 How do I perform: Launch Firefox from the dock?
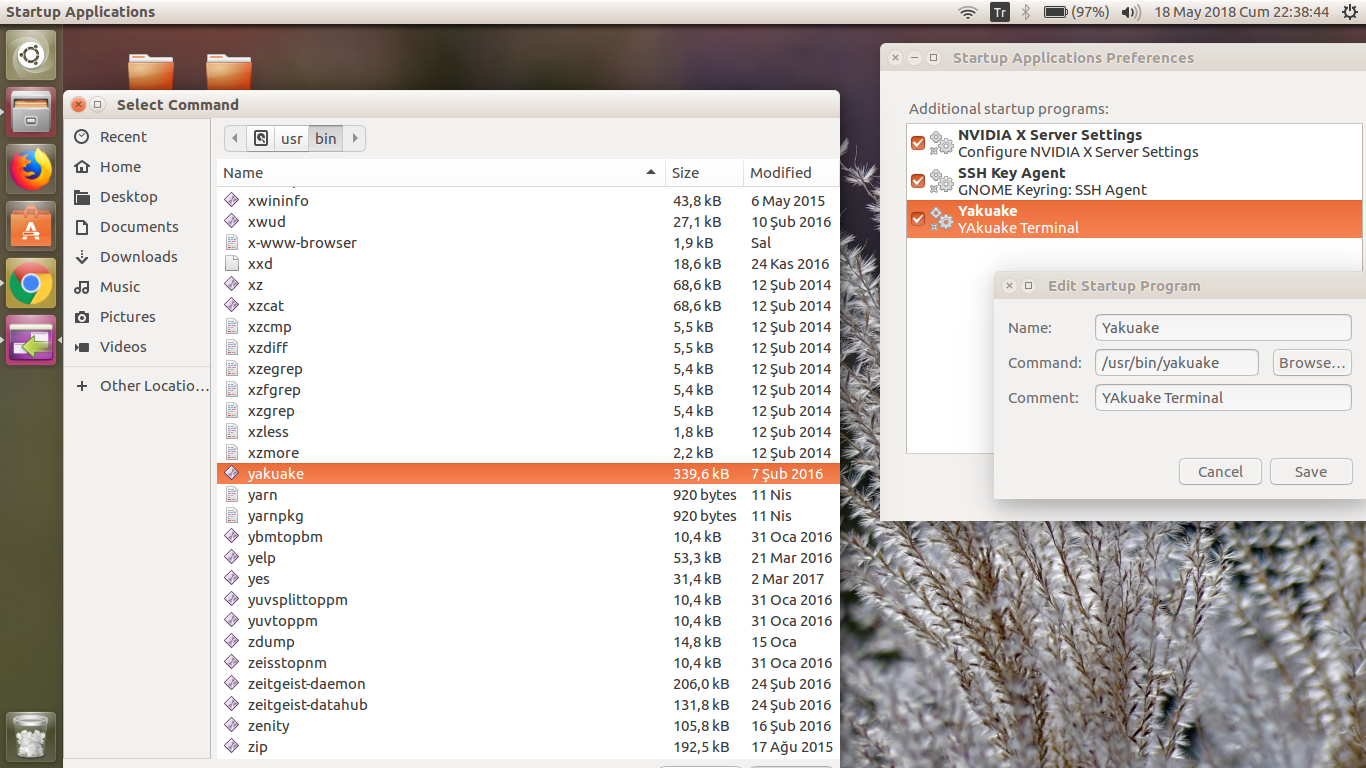[x=31, y=169]
